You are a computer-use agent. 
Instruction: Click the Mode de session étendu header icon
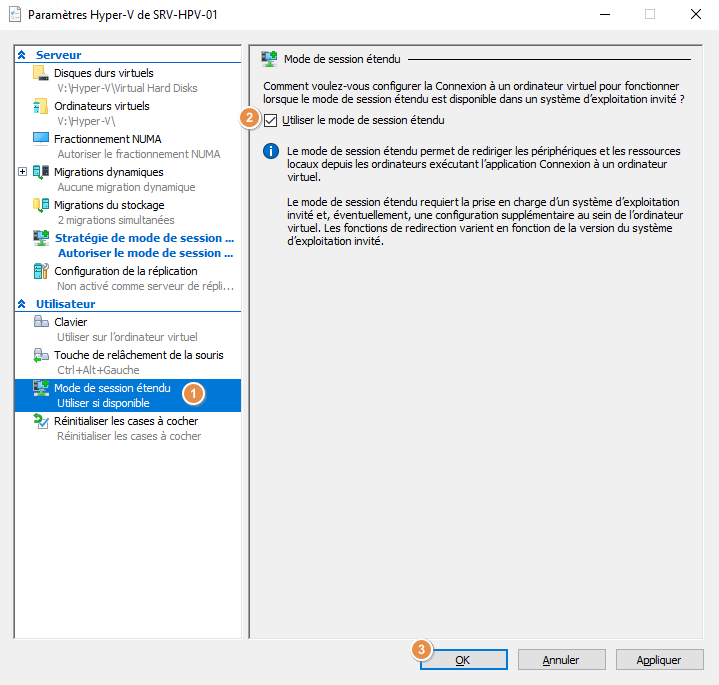click(269, 59)
